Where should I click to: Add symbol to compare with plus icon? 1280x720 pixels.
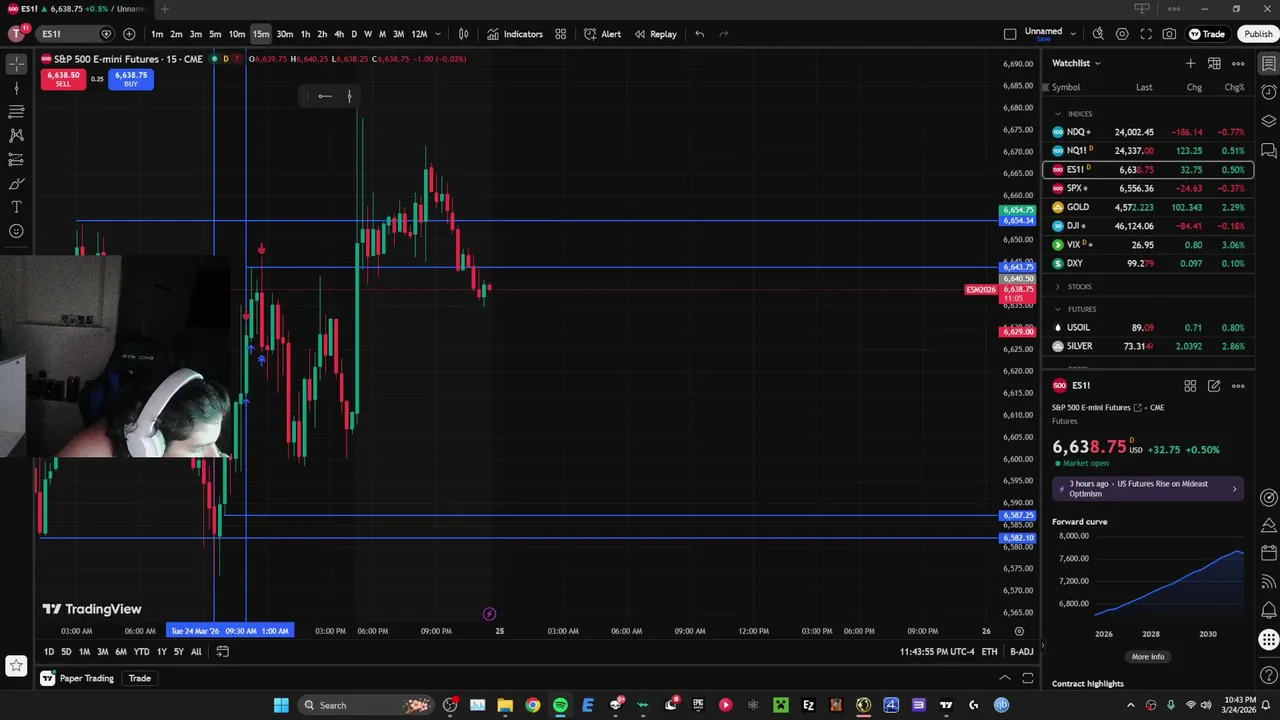point(129,34)
